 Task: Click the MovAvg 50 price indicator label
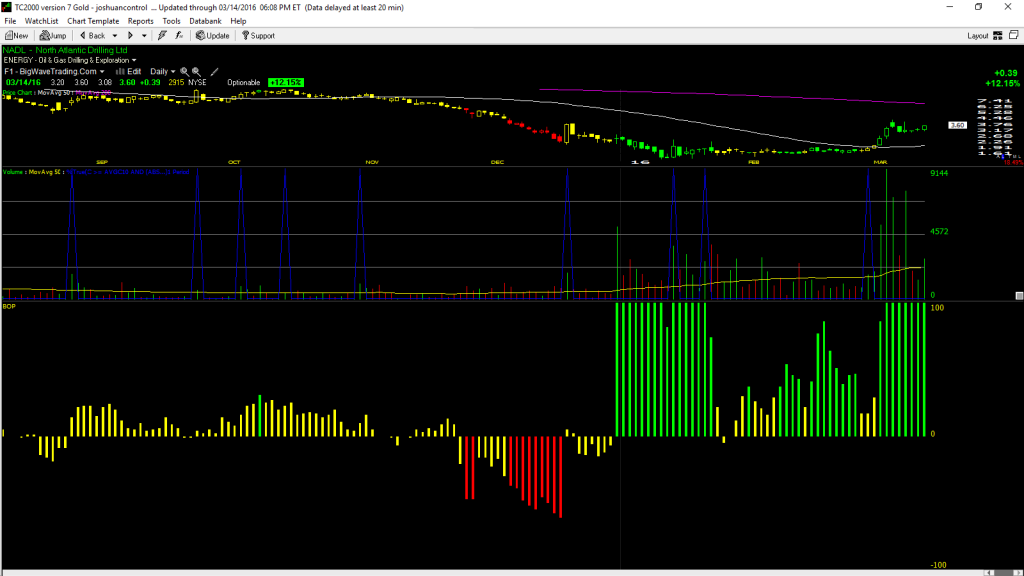[x=54, y=93]
